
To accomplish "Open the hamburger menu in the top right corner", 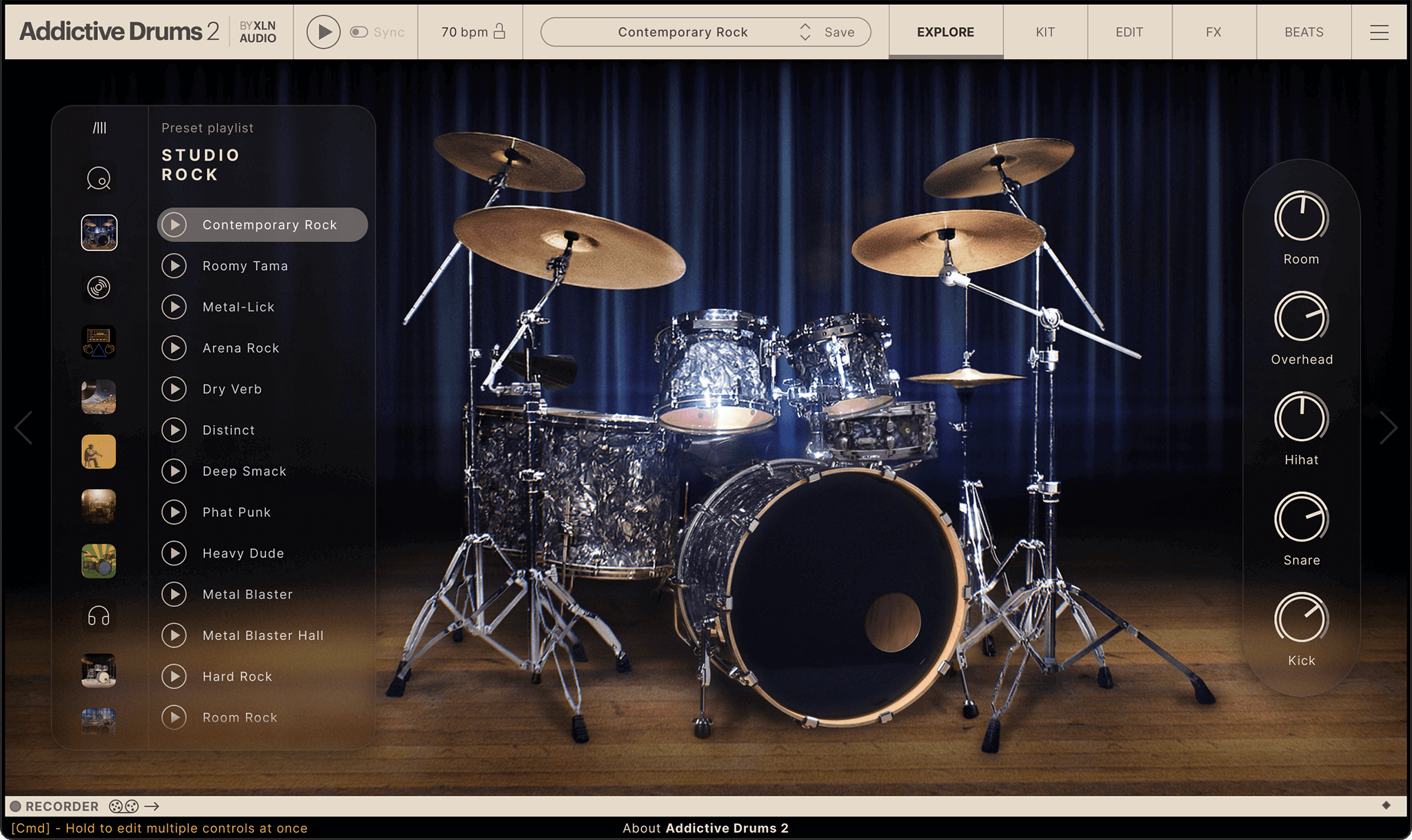I will [1379, 31].
